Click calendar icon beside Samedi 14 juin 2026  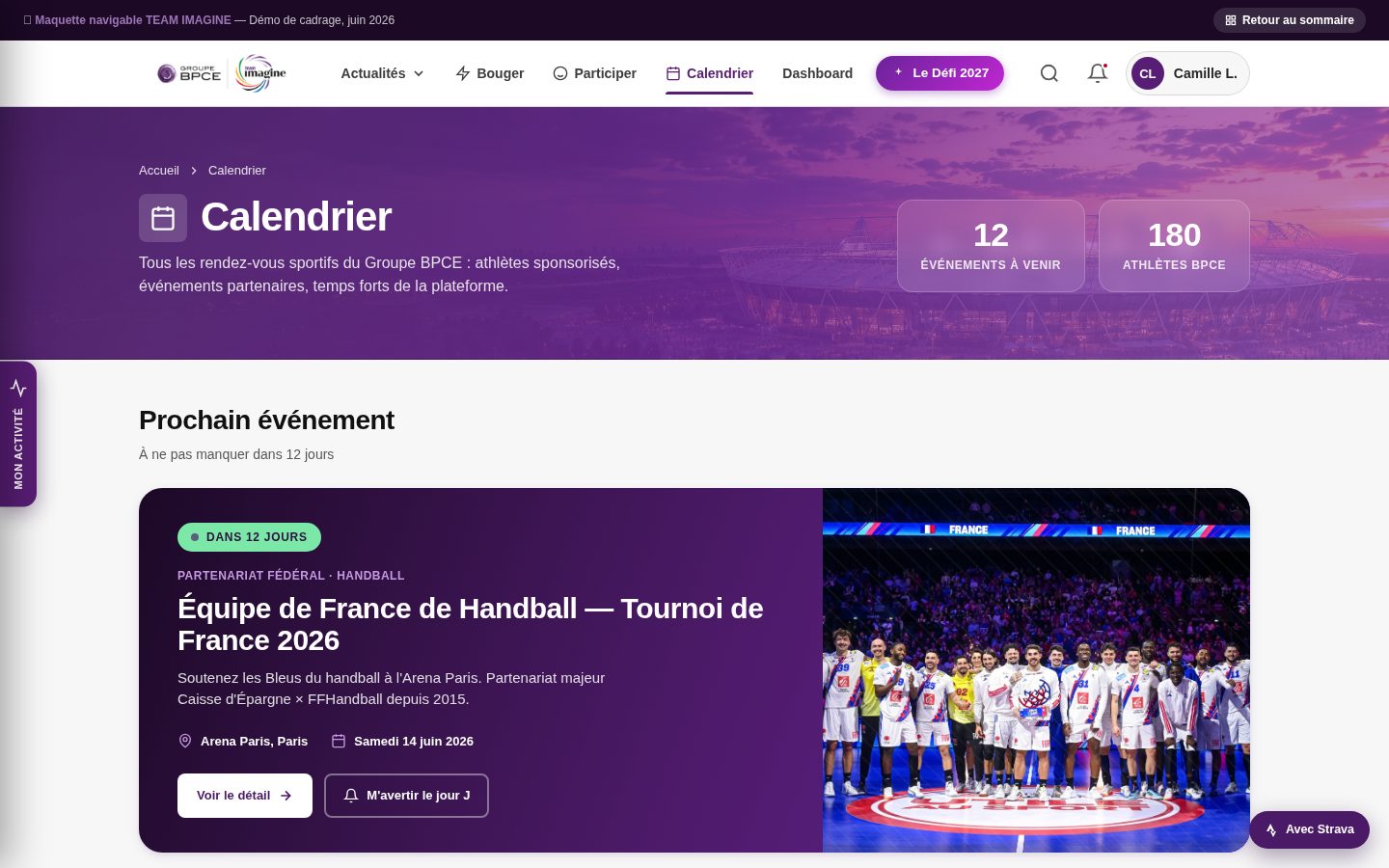click(x=339, y=741)
